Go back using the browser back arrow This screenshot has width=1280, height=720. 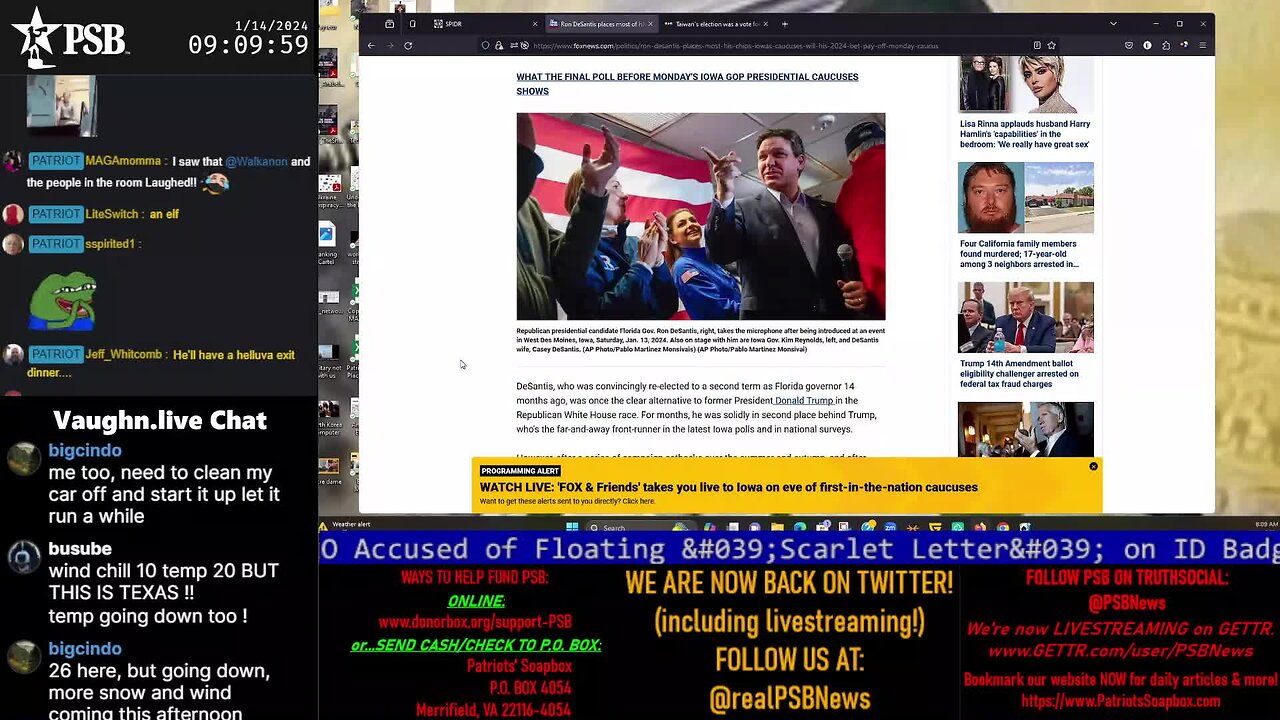(x=371, y=45)
